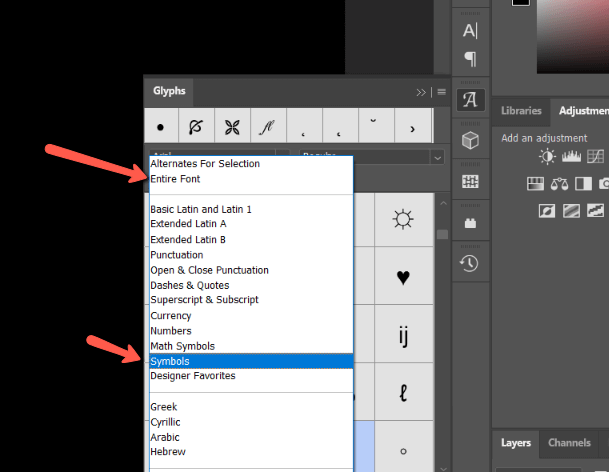Add a Brightness/Contrast adjustment

(x=547, y=157)
